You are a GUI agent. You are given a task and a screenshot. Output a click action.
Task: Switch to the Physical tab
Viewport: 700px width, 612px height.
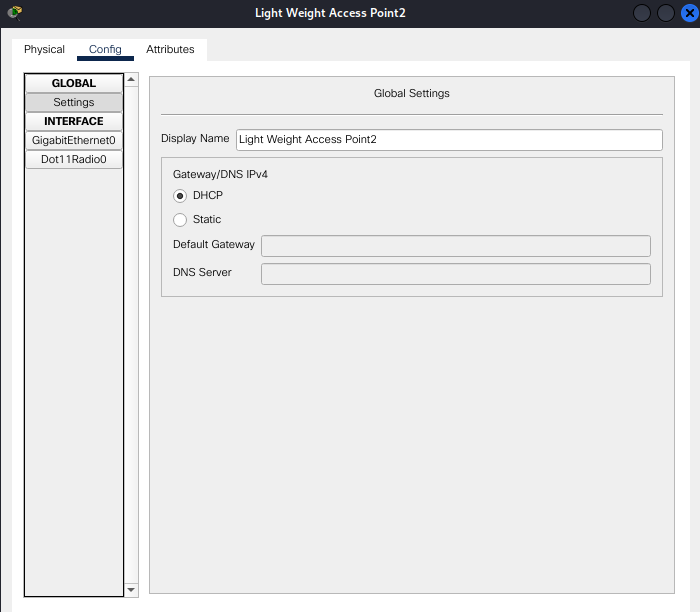tap(44, 49)
